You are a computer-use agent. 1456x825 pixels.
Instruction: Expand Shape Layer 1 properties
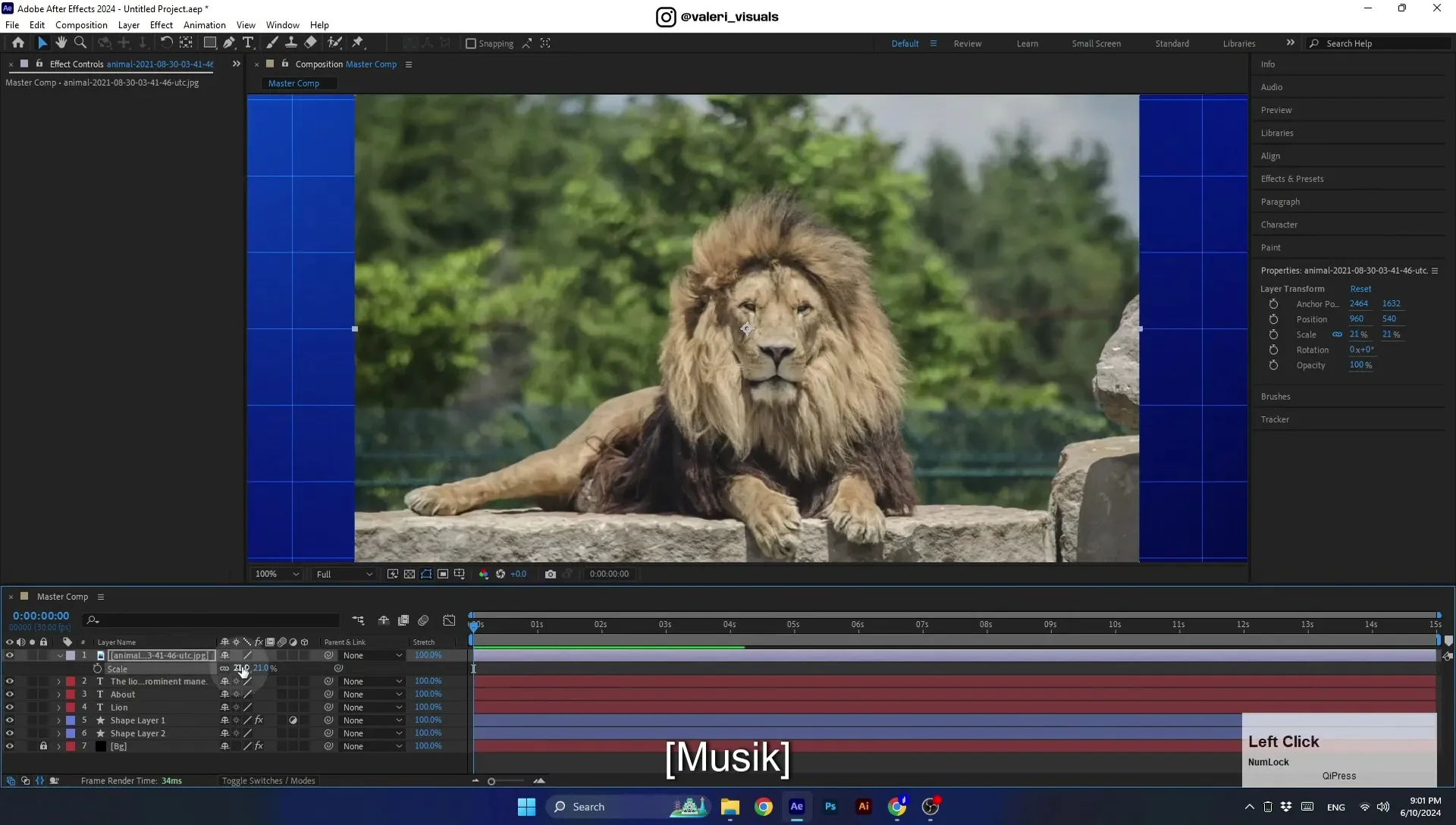(59, 720)
